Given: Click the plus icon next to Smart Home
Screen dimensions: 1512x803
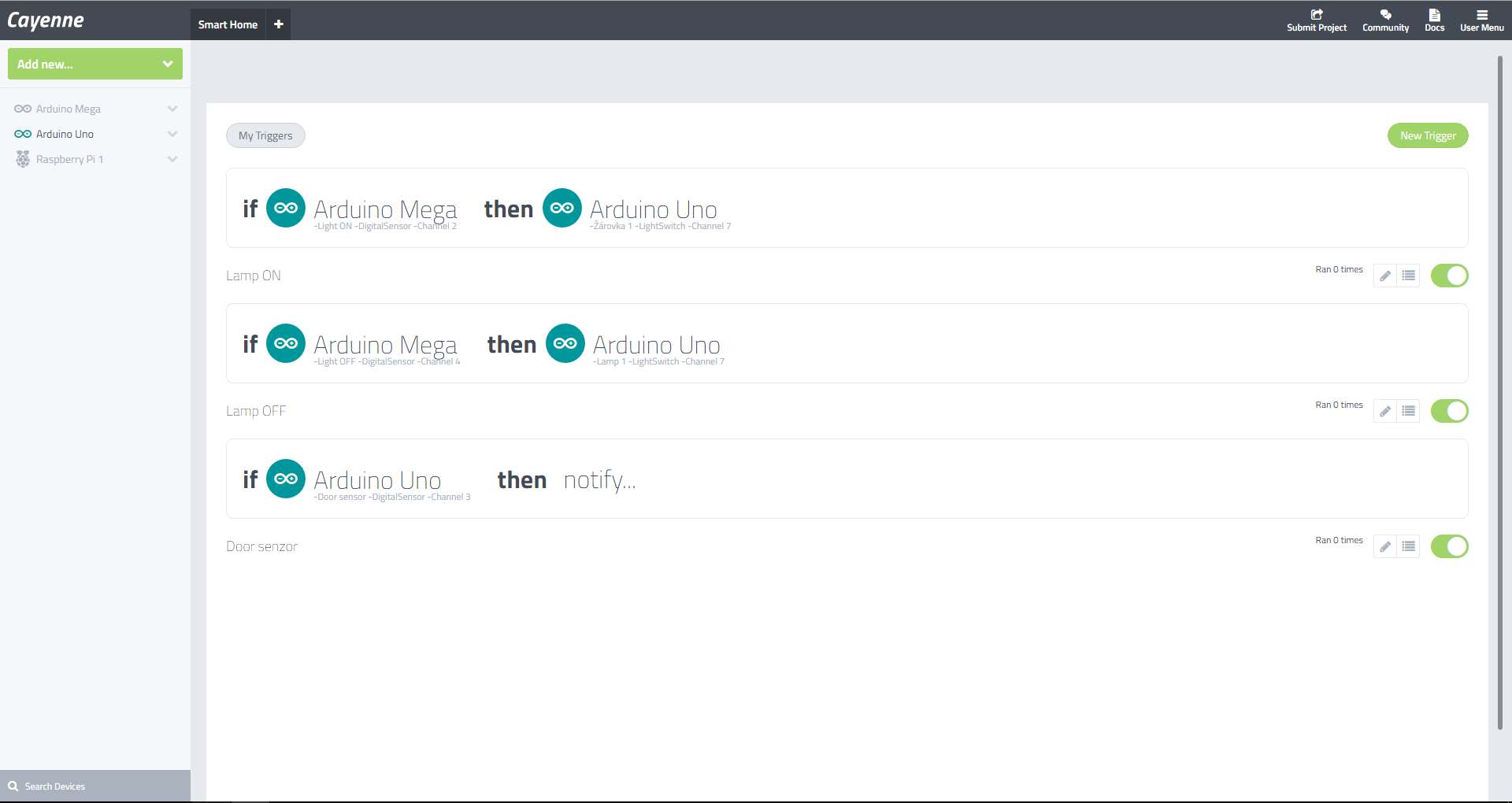Looking at the screenshot, I should [x=279, y=24].
